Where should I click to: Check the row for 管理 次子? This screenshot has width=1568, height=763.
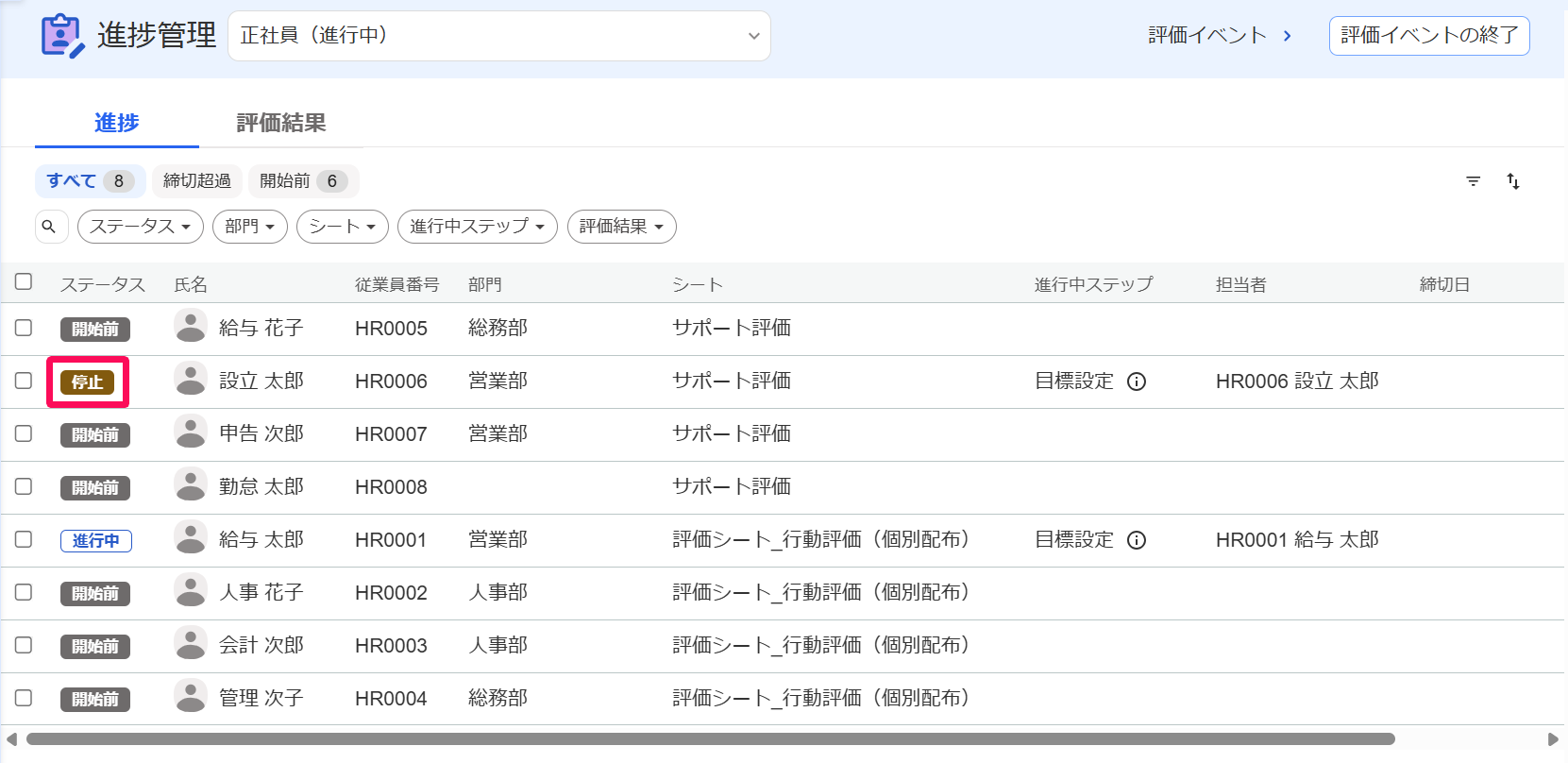click(x=24, y=698)
